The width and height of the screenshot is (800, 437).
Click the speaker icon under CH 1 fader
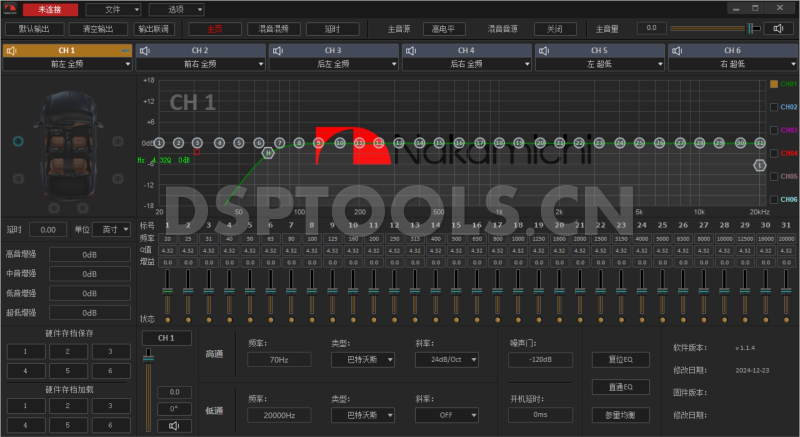click(x=174, y=425)
